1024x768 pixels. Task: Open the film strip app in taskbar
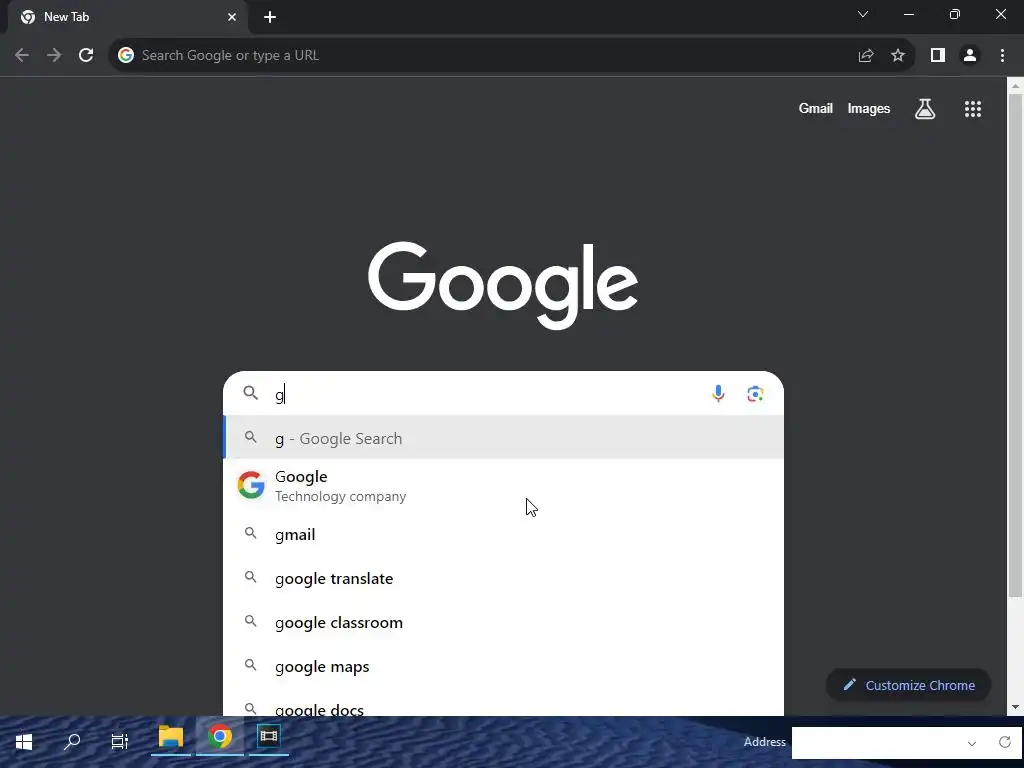coord(268,737)
